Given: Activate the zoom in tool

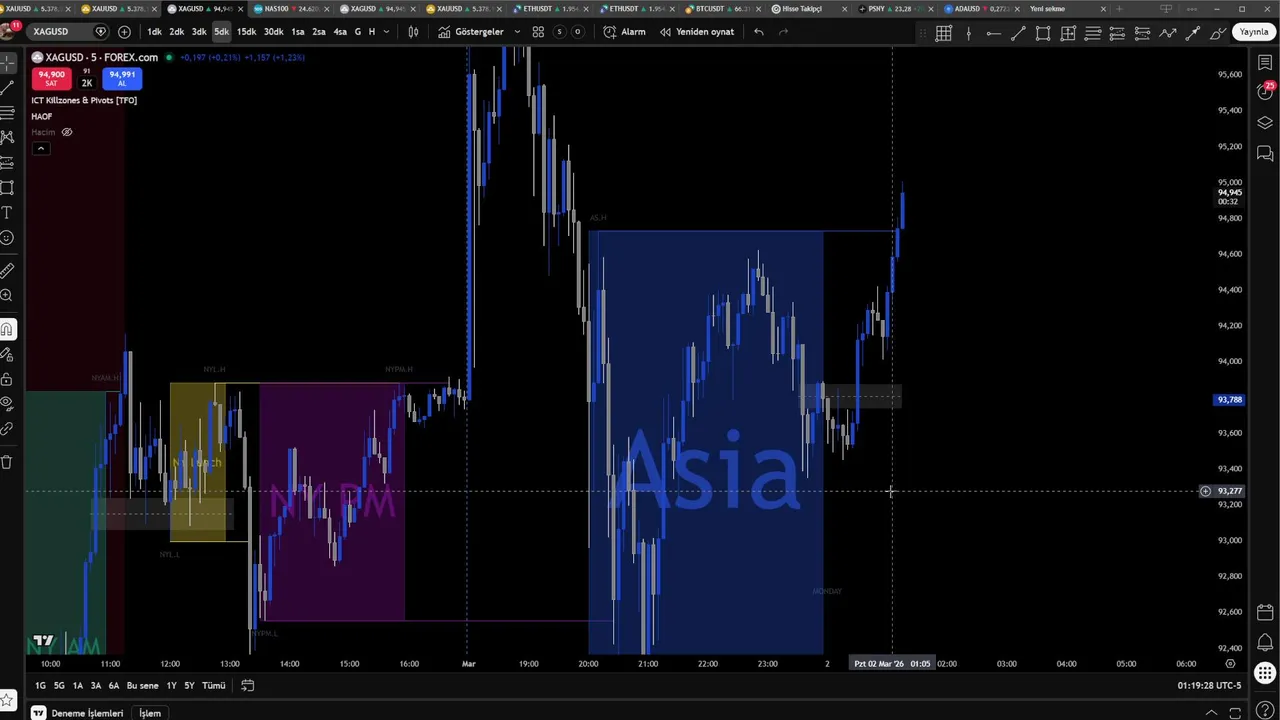Looking at the screenshot, I should pyautogui.click(x=7, y=296).
